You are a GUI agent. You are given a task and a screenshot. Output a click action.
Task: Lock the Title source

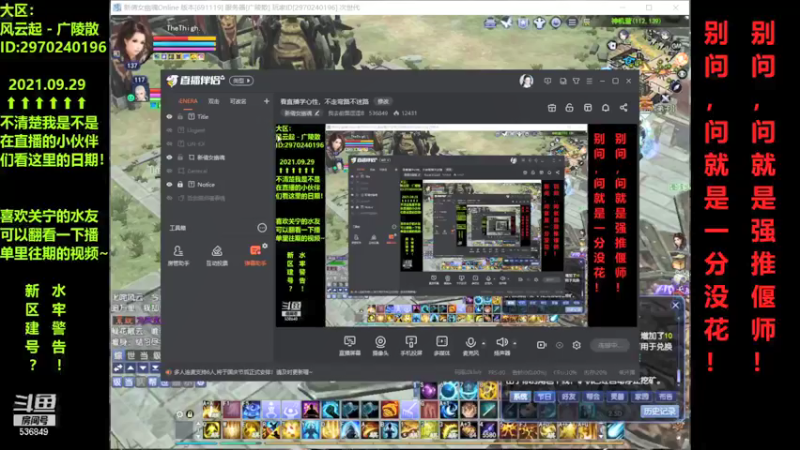(180, 116)
